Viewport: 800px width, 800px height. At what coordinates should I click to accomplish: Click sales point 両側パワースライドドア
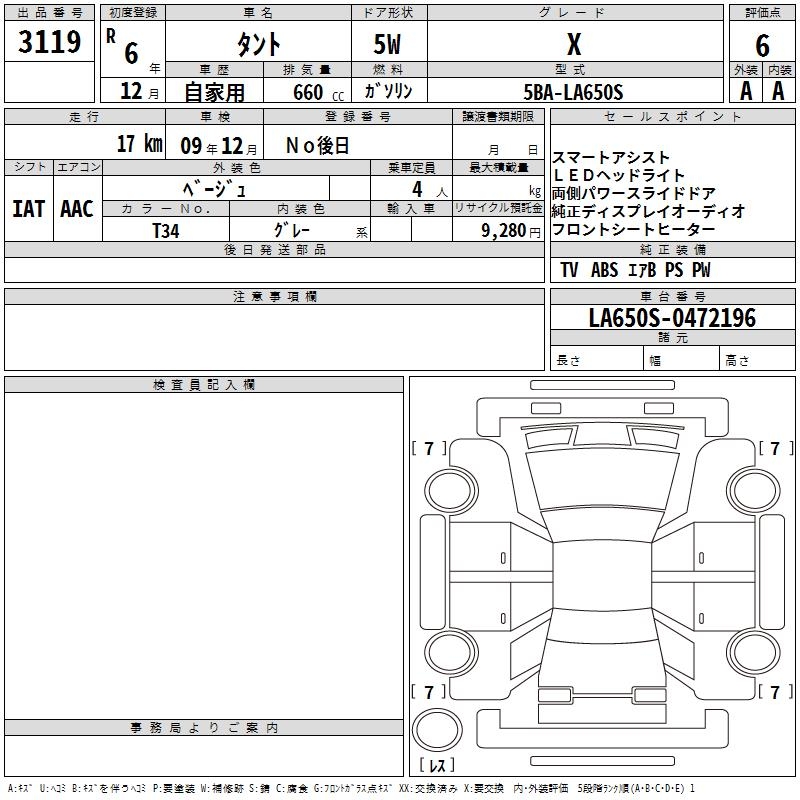coord(634,193)
